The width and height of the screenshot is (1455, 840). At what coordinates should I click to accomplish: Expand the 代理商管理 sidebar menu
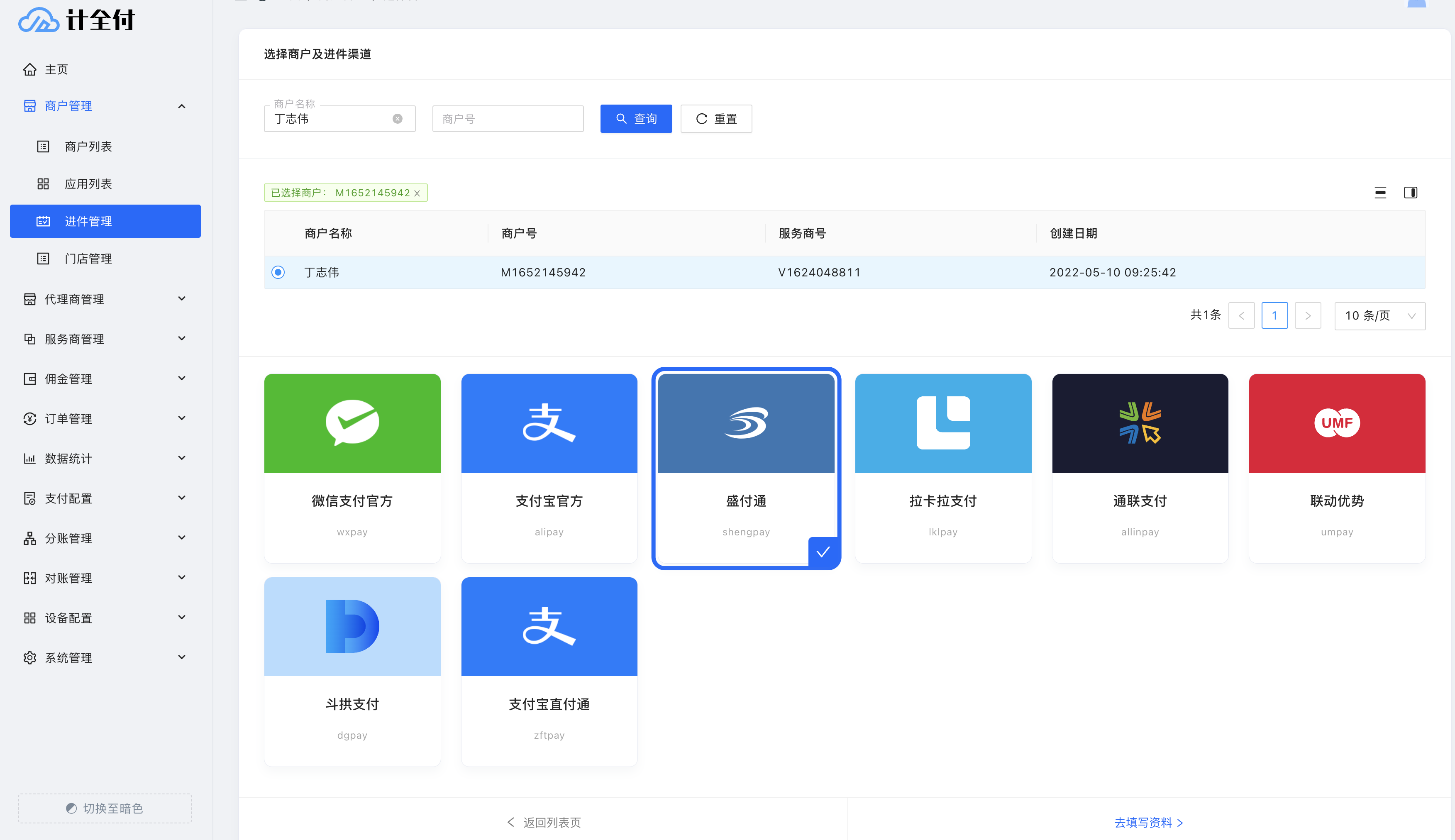pyautogui.click(x=104, y=299)
